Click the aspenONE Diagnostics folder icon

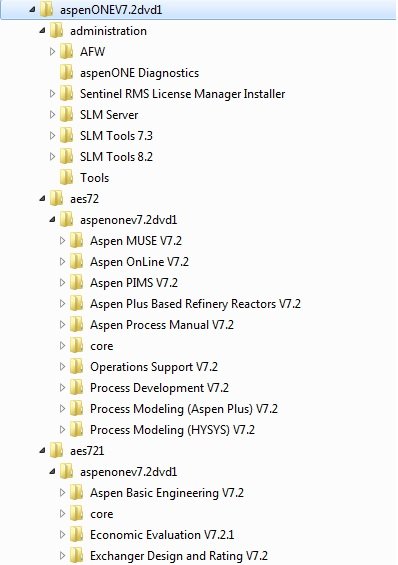coord(66,72)
